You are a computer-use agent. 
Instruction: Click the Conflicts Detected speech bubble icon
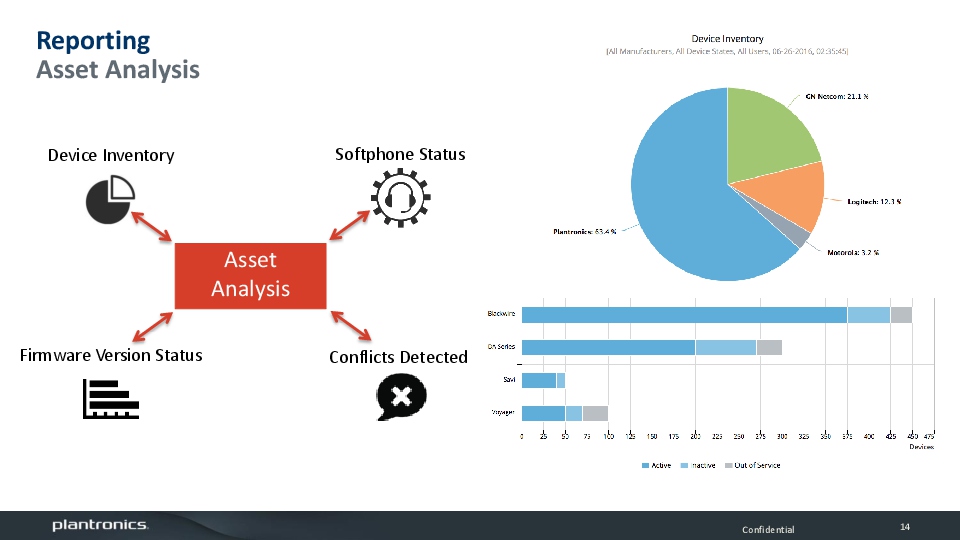click(x=401, y=397)
